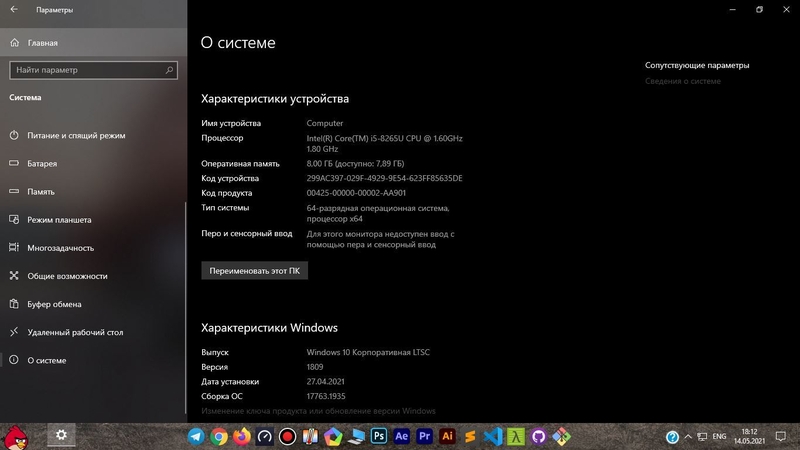Select the OS build 17763.1935 value
The image size is (800, 450).
(x=326, y=396)
